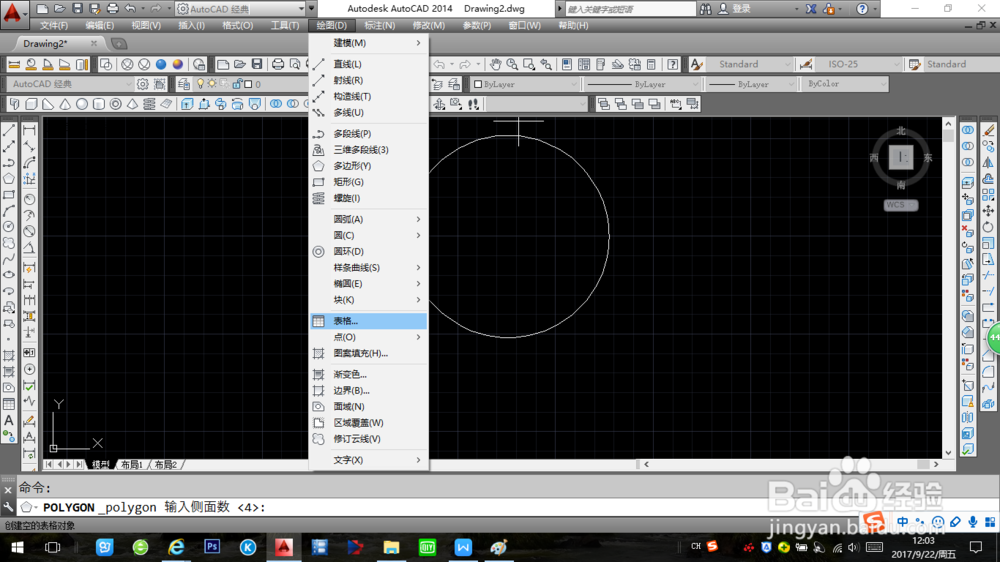Expand 圆弧(A) arc submenu
Viewport: 1000px width, 562px height.
(x=369, y=219)
